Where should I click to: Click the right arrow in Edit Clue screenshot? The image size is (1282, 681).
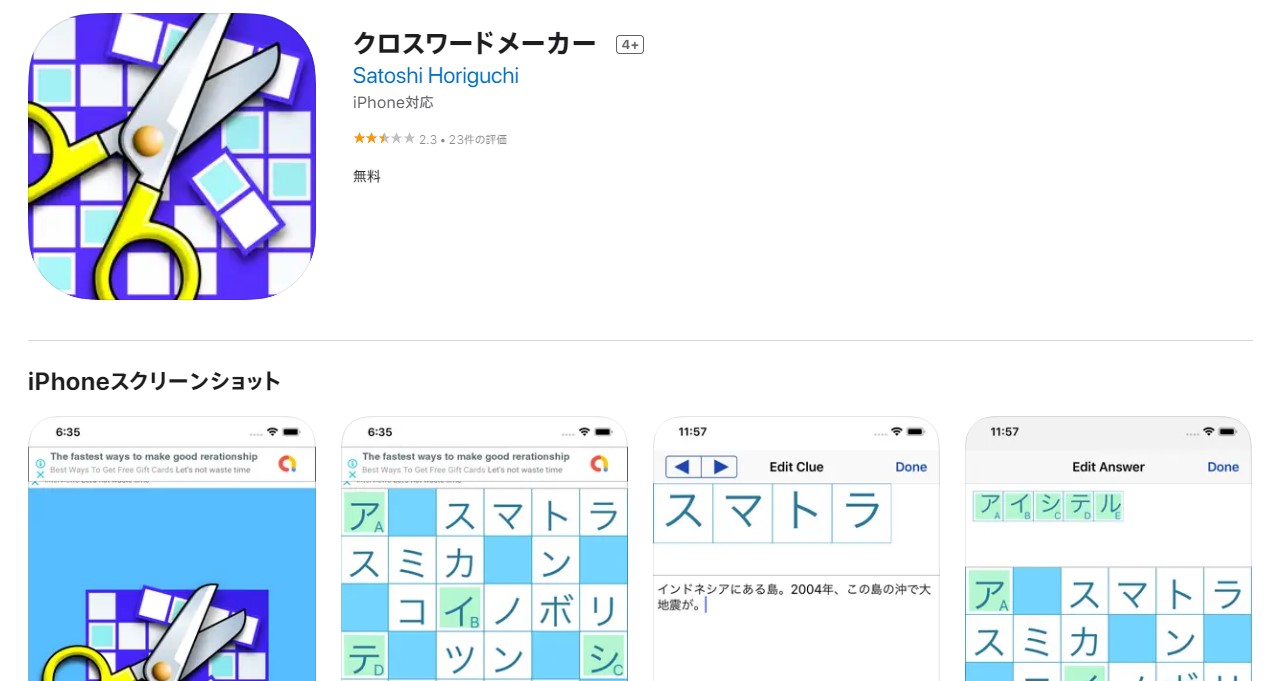(720, 467)
